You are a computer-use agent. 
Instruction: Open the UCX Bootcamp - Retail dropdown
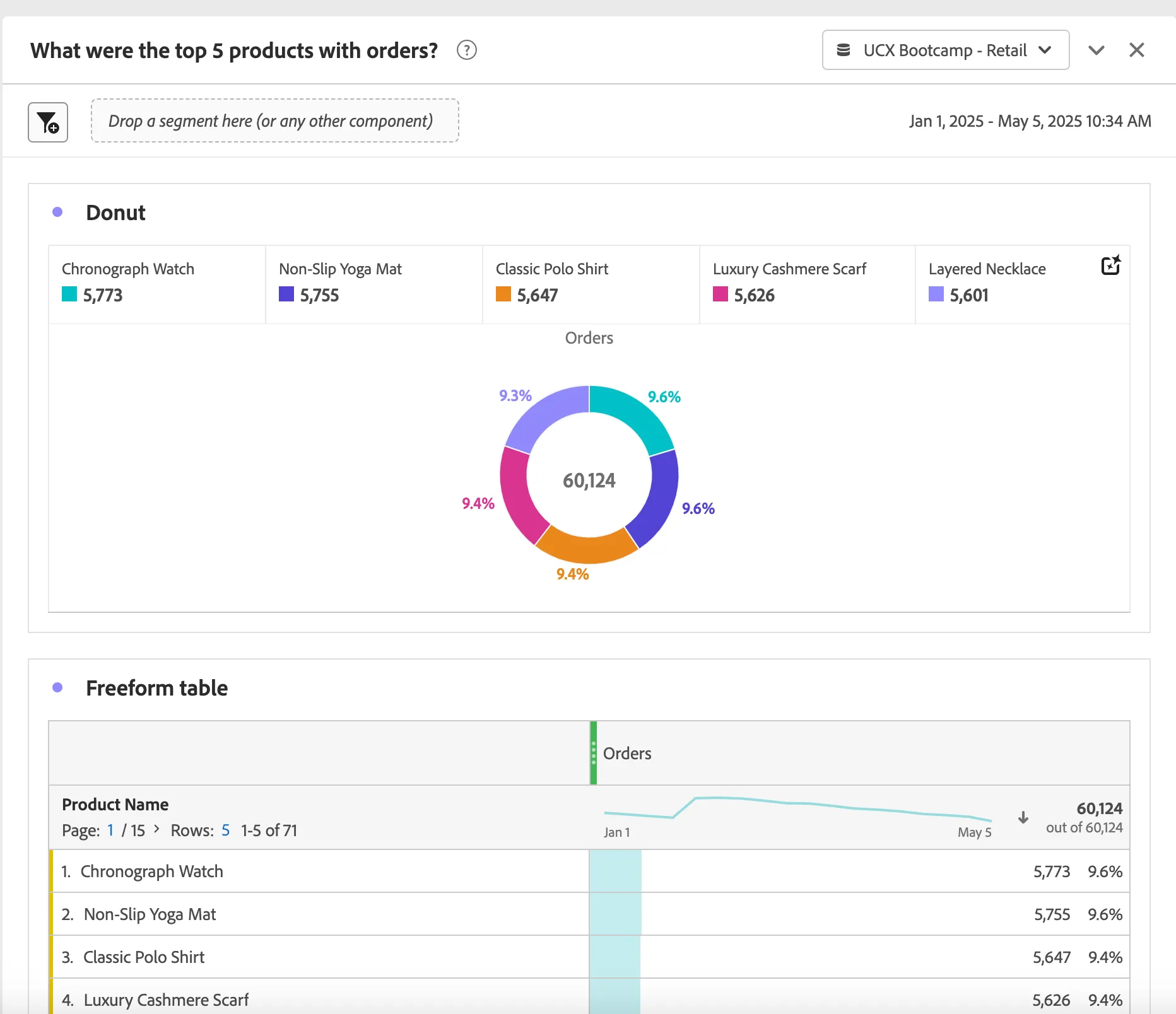(945, 50)
